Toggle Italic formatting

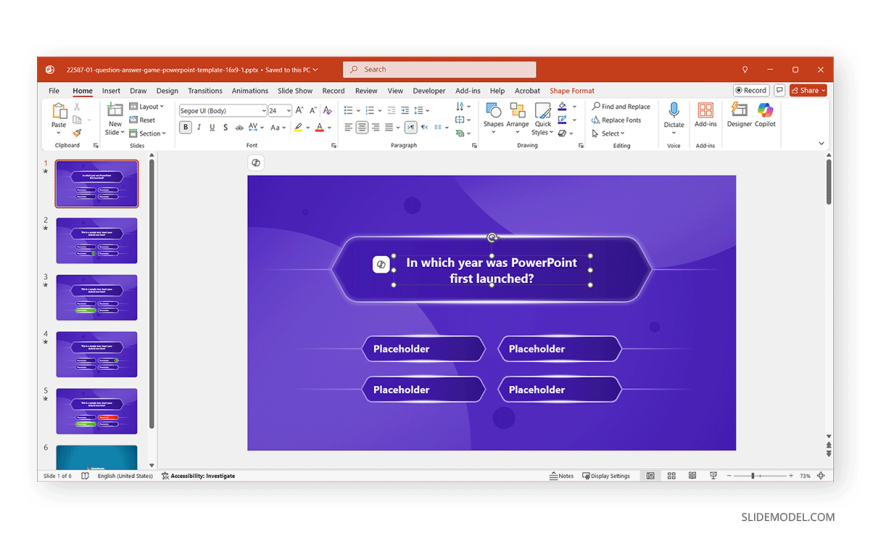point(199,128)
